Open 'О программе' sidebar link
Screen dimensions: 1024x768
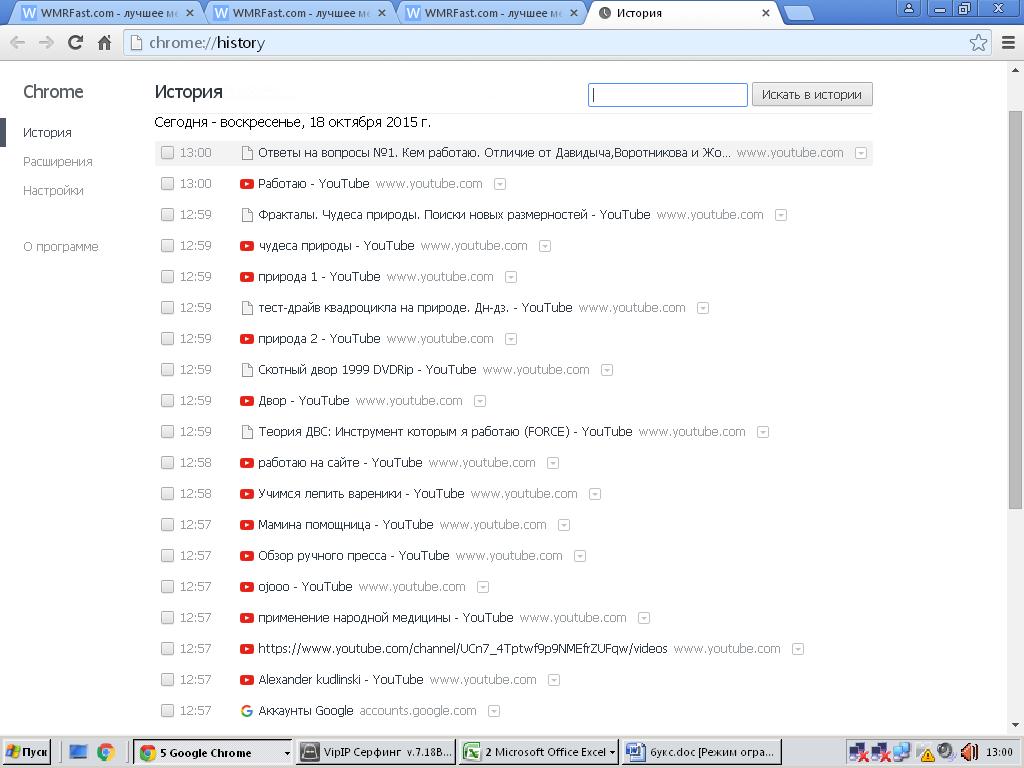tap(61, 247)
